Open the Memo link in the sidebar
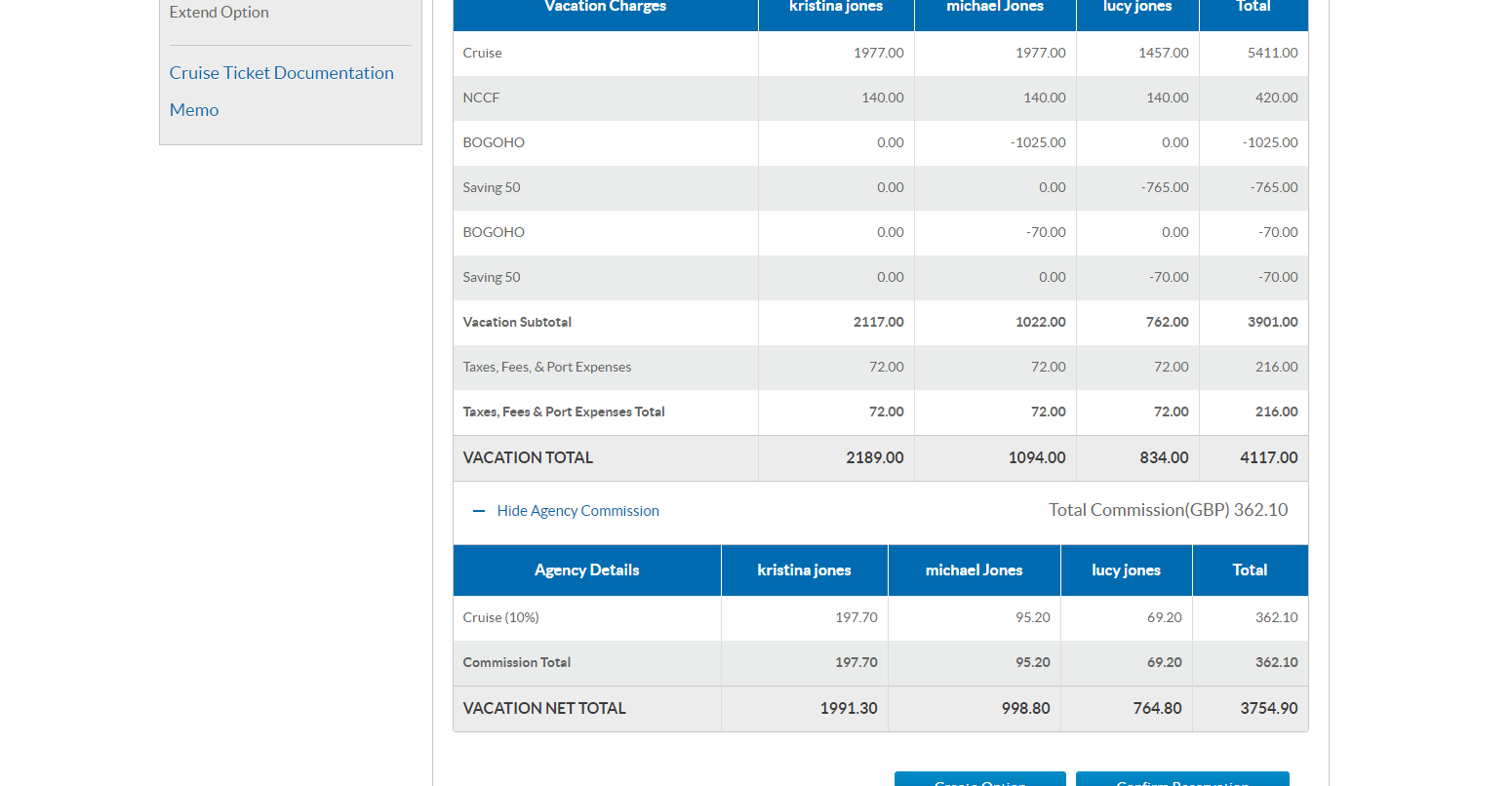 pos(194,110)
